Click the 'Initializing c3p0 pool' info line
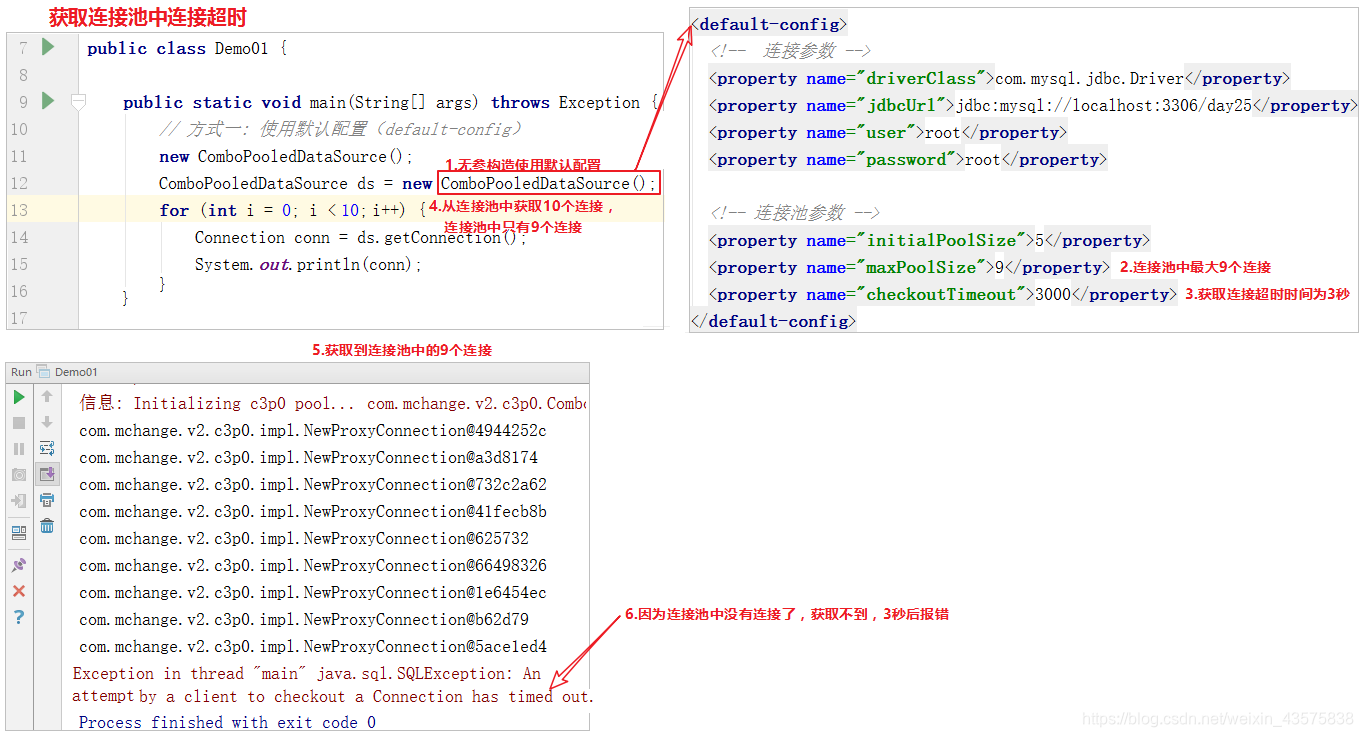Viewport: 1363px width, 737px height. pos(332,404)
